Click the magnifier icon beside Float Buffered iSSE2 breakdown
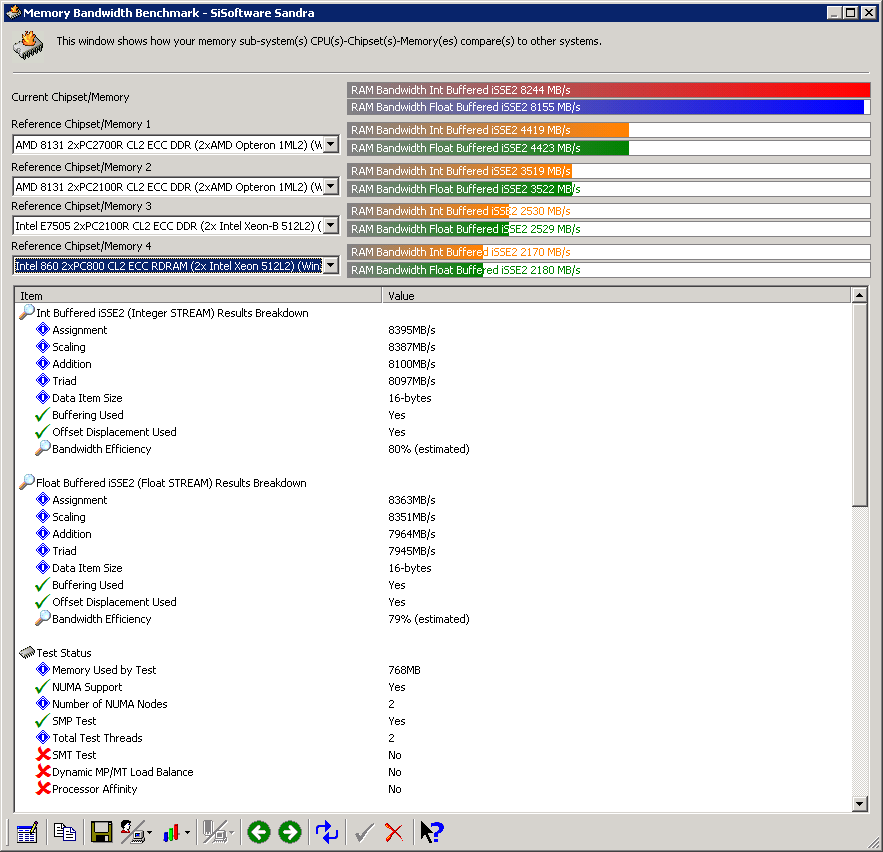Image resolution: width=883 pixels, height=852 pixels. pyautogui.click(x=26, y=482)
